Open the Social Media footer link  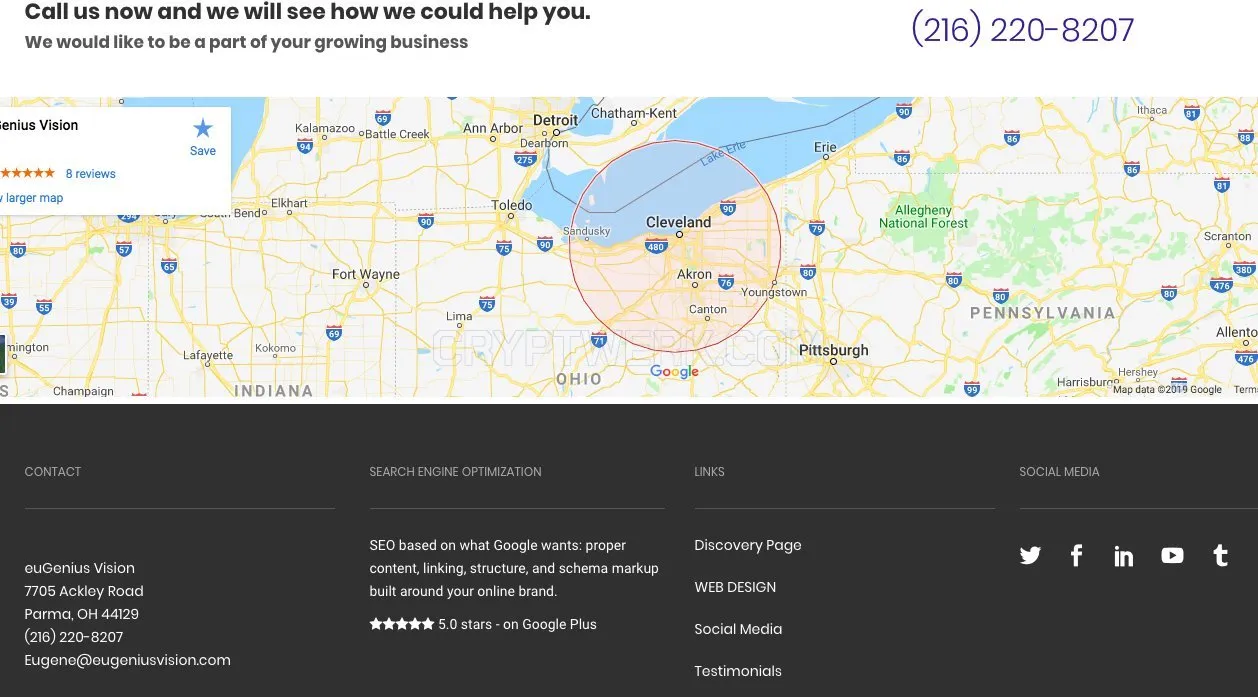click(x=738, y=629)
